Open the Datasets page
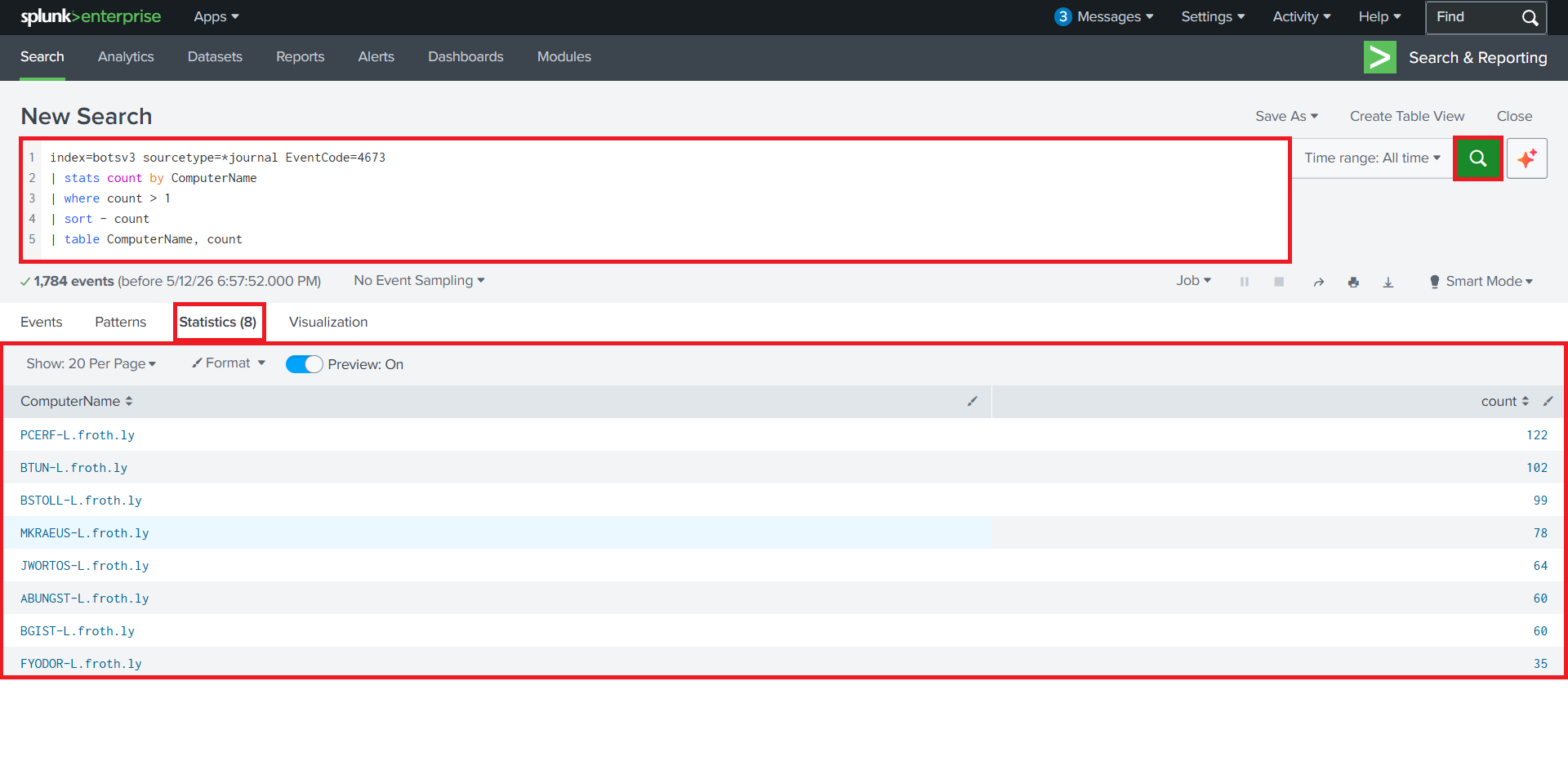Screen dimensions: 1568x761 point(215,56)
